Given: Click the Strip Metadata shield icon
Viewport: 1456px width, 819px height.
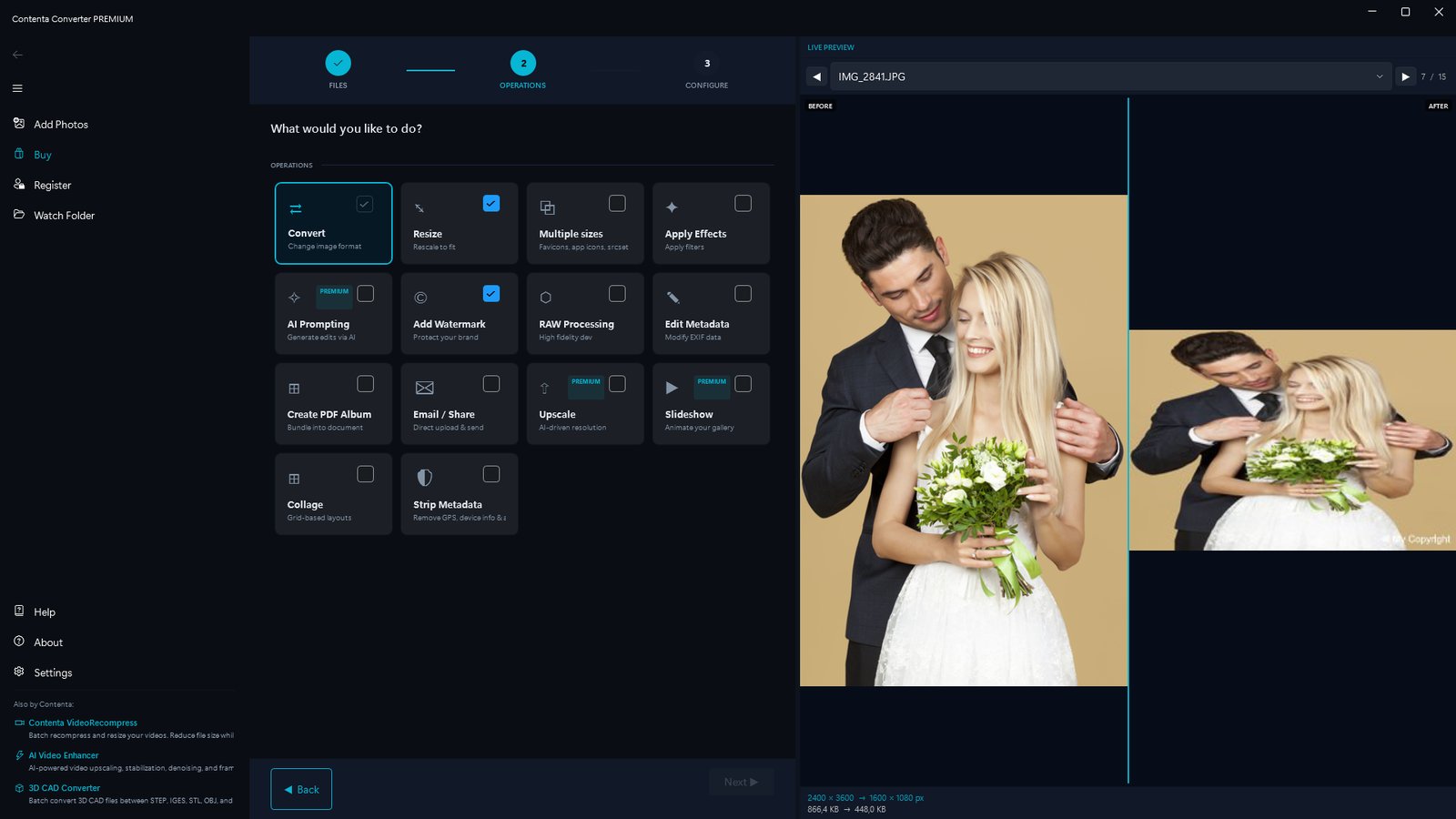Looking at the screenshot, I should pos(424,478).
